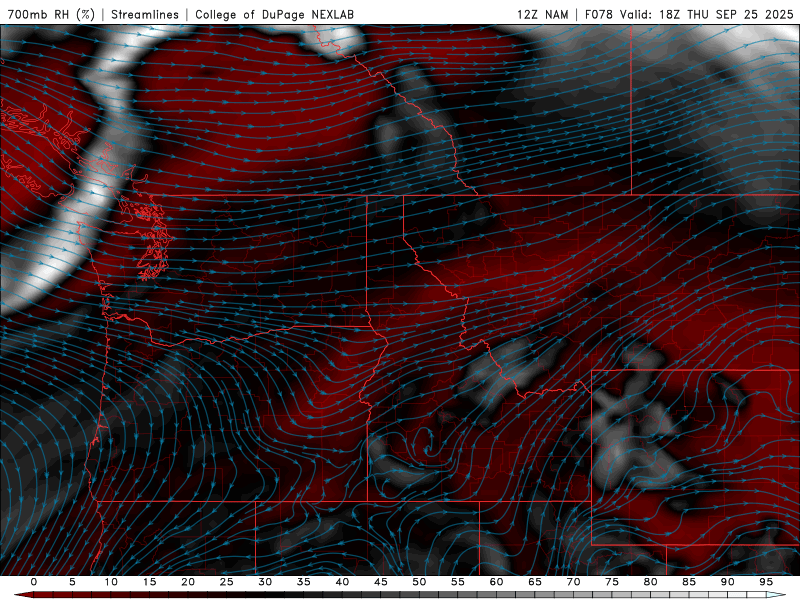800x600 pixels.
Task: Click the "90" value on the color scale
Action: coord(728,582)
